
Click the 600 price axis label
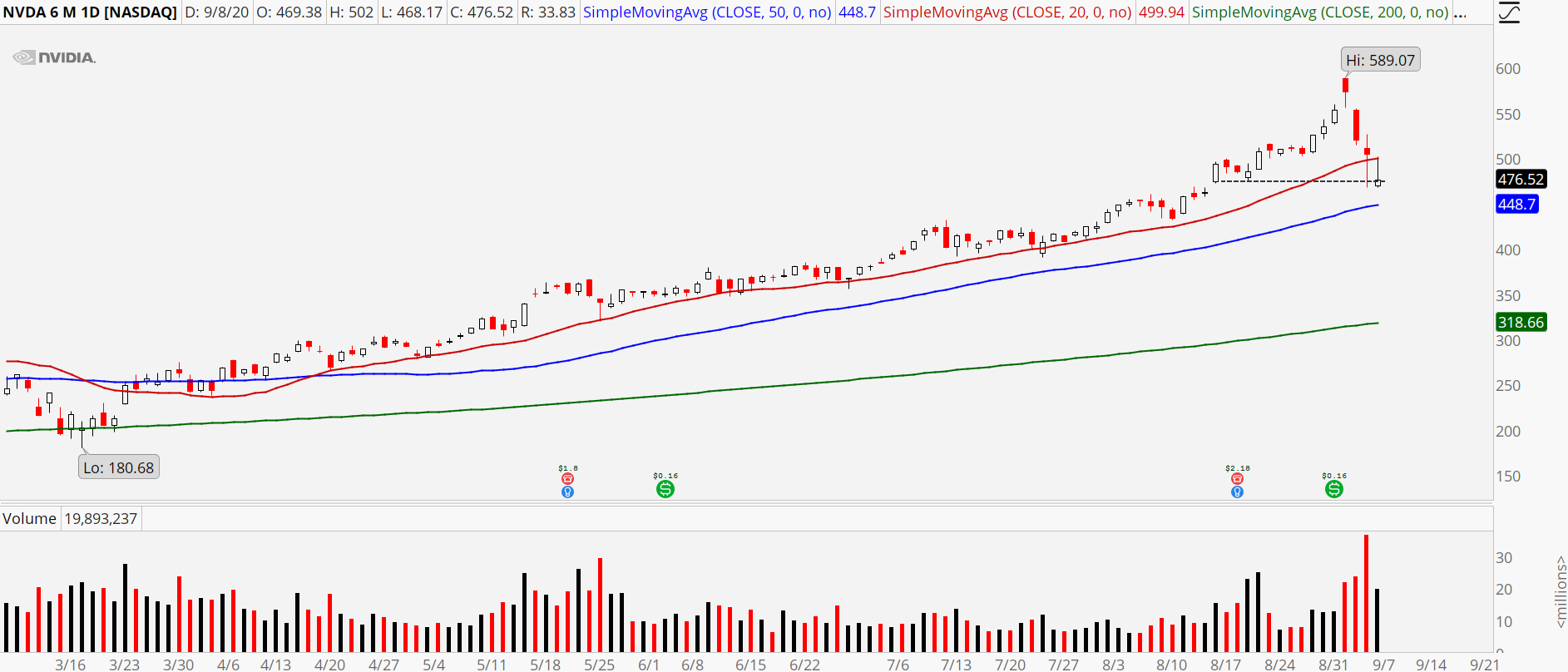coord(1508,69)
